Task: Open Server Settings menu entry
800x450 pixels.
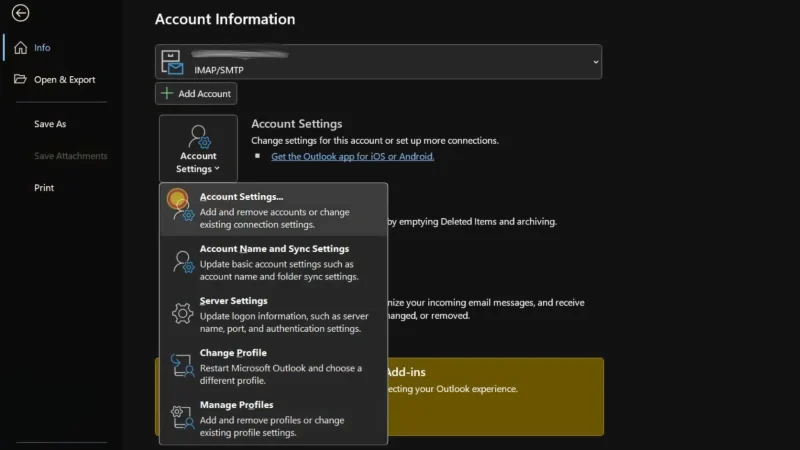Action: (273, 314)
